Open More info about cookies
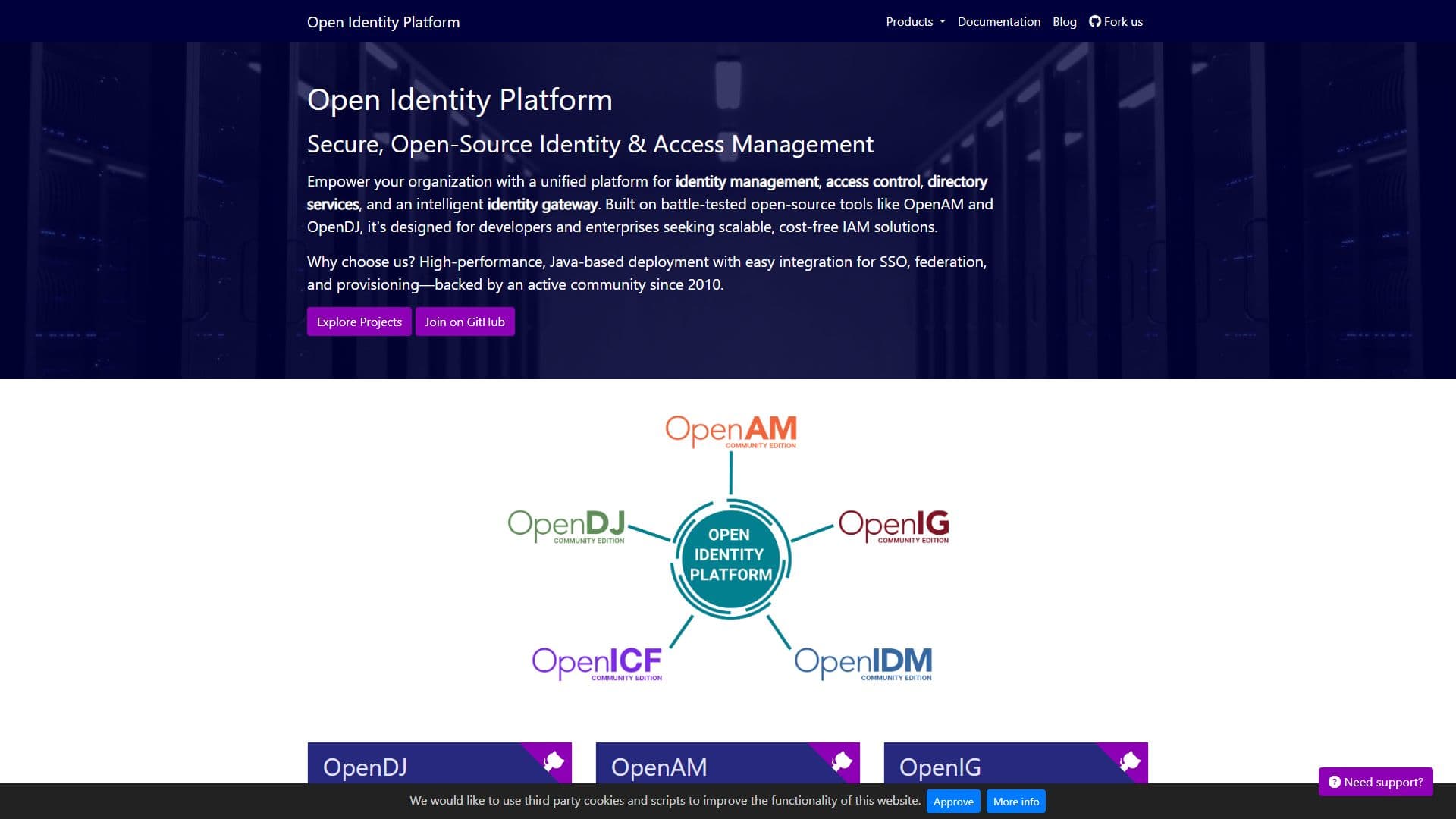 1016,802
